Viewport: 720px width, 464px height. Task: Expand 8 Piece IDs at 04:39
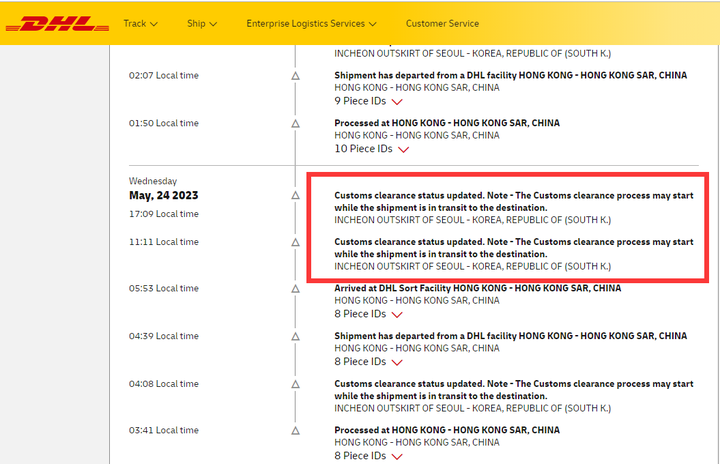pos(368,362)
